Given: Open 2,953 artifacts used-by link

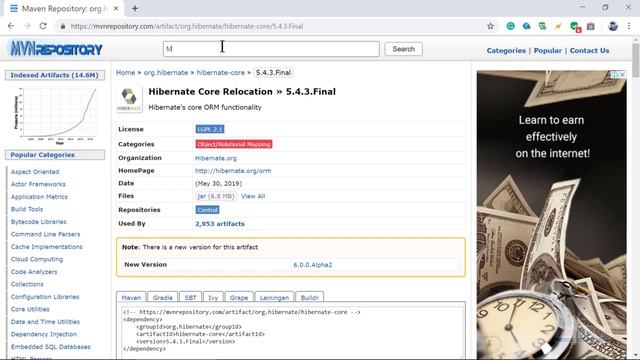Looking at the screenshot, I should (x=220, y=224).
